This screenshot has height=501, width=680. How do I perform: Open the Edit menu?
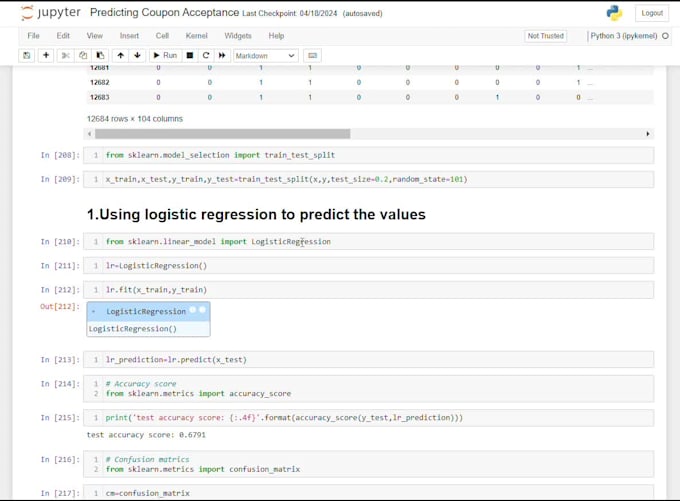coord(63,36)
